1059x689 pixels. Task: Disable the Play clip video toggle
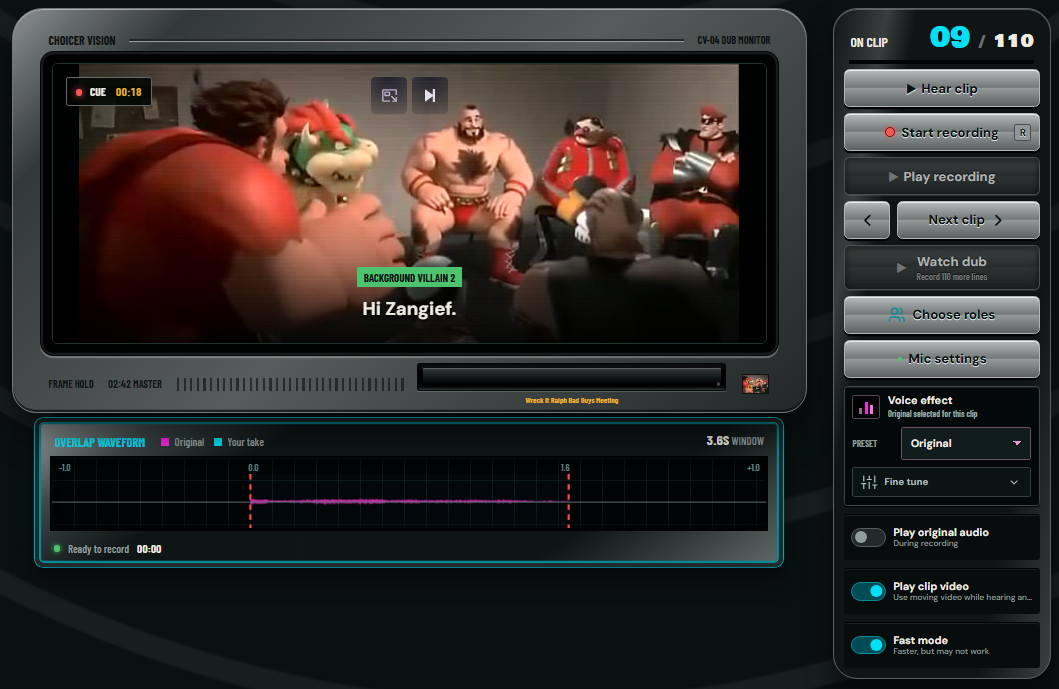tap(868, 591)
